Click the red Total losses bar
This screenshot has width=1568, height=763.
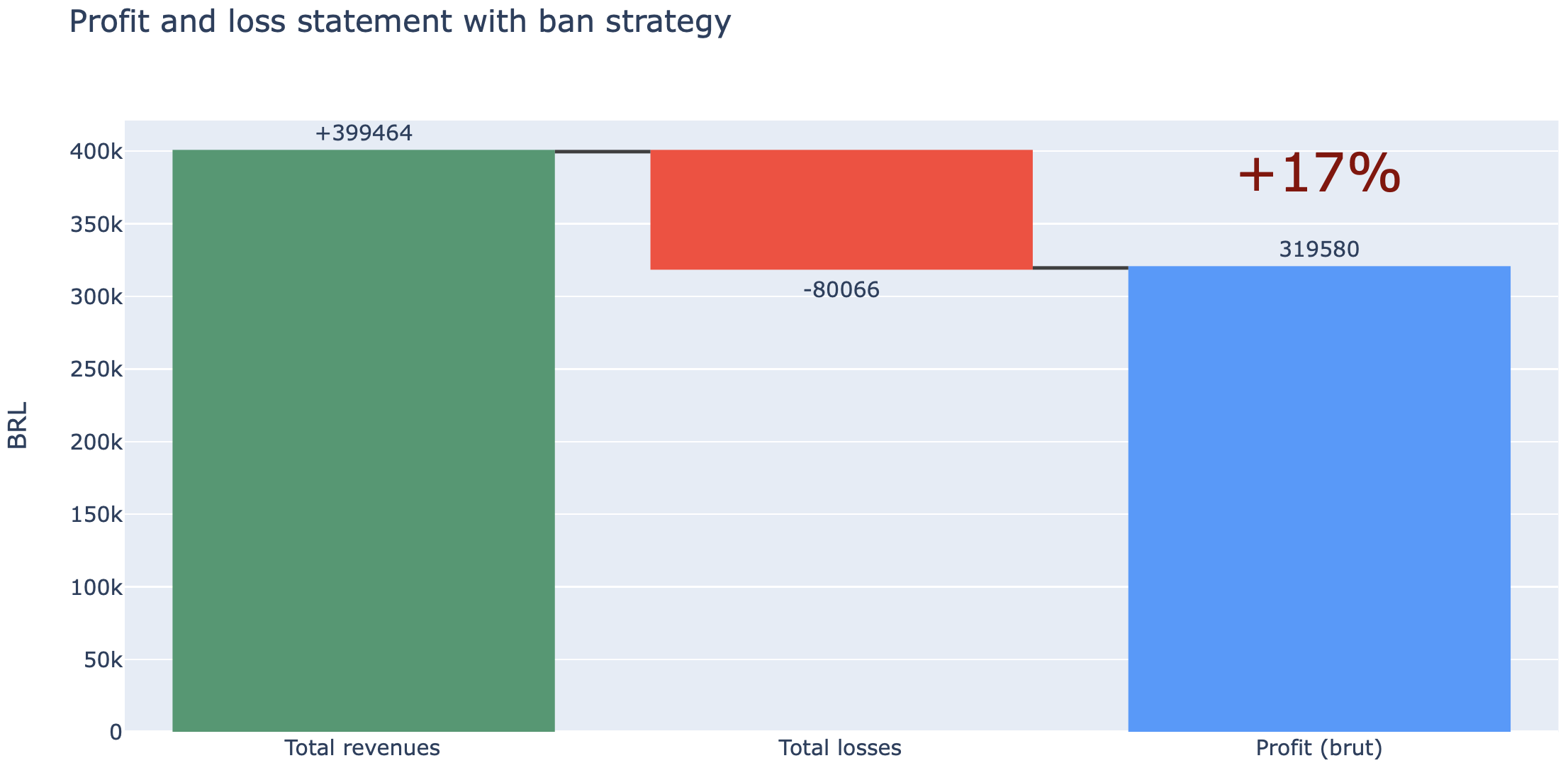pyautogui.click(x=841, y=209)
